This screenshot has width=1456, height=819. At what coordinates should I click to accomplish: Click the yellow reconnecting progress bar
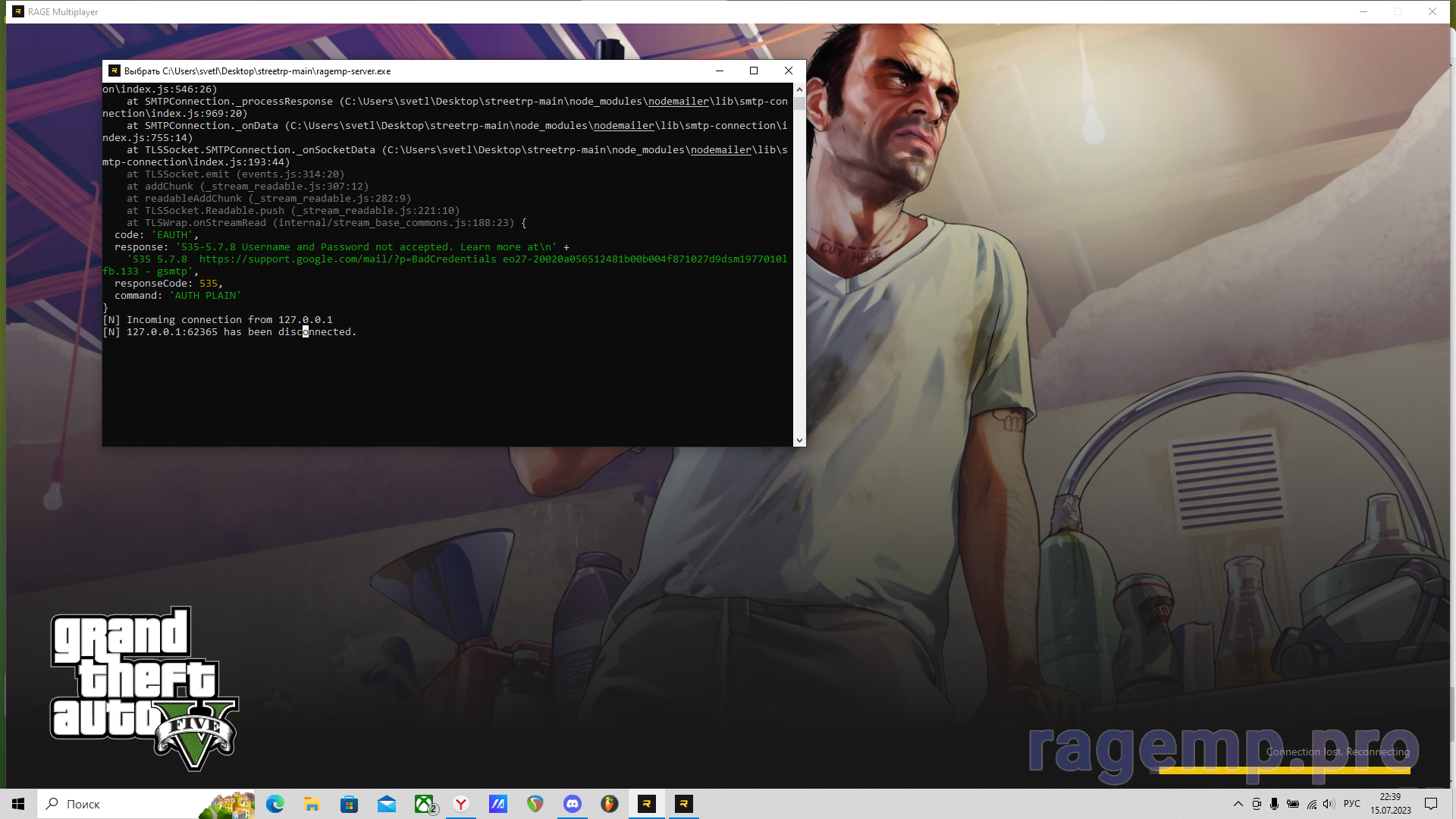pos(1284,770)
